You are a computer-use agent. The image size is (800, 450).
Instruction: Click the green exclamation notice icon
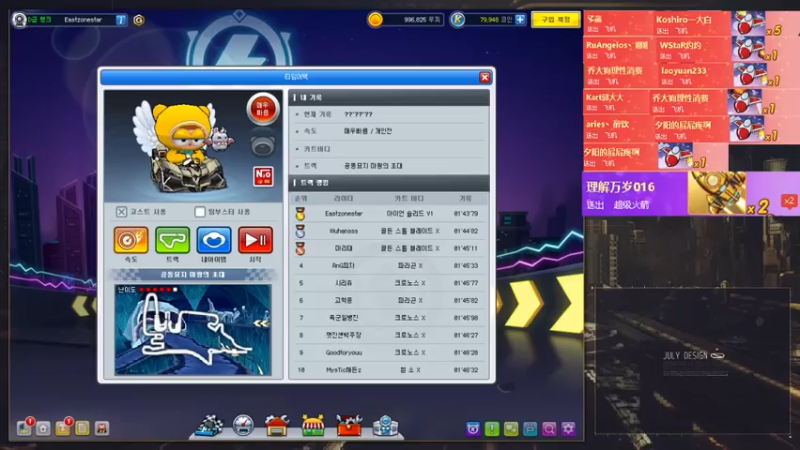pos(492,429)
